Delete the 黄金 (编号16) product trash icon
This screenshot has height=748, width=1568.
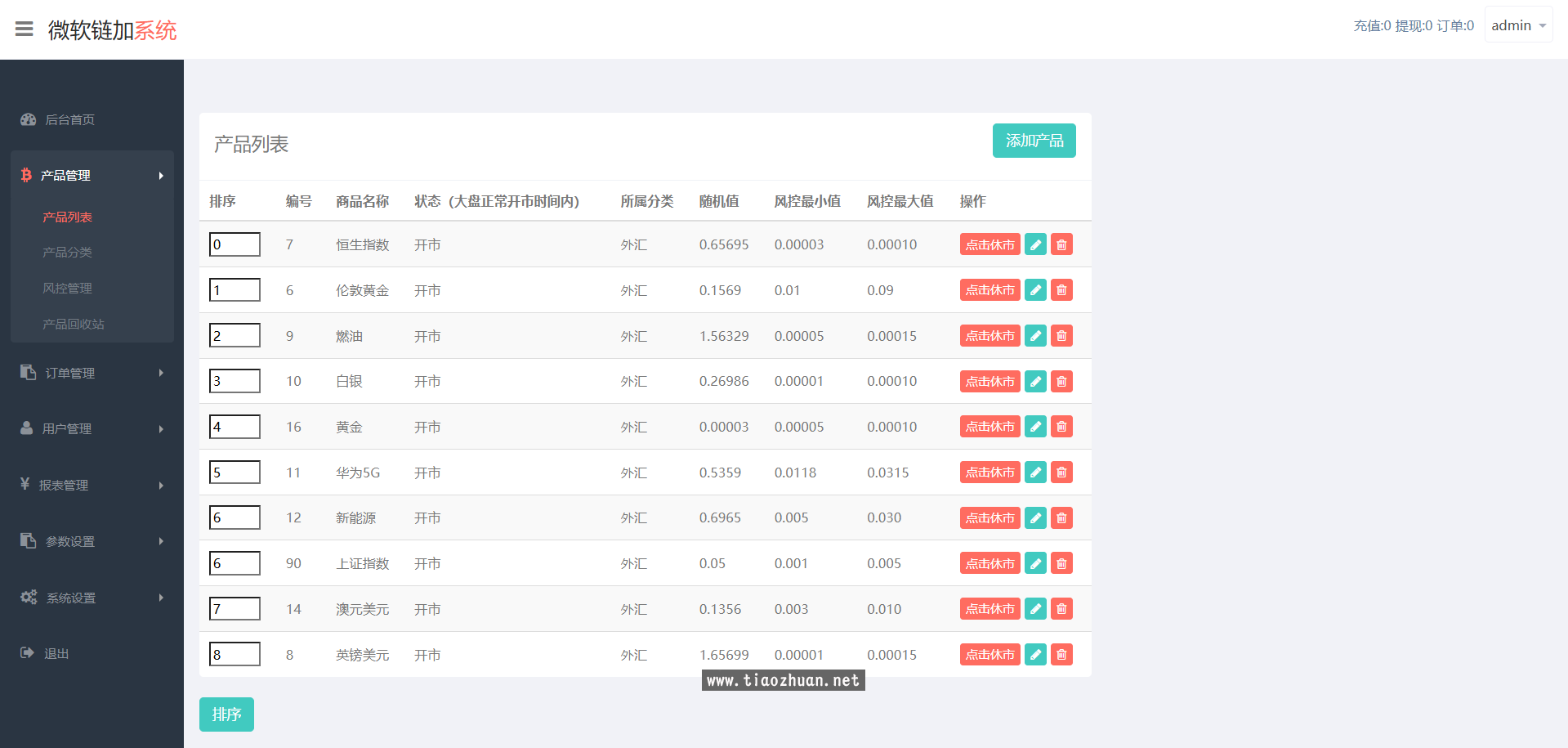tap(1061, 426)
